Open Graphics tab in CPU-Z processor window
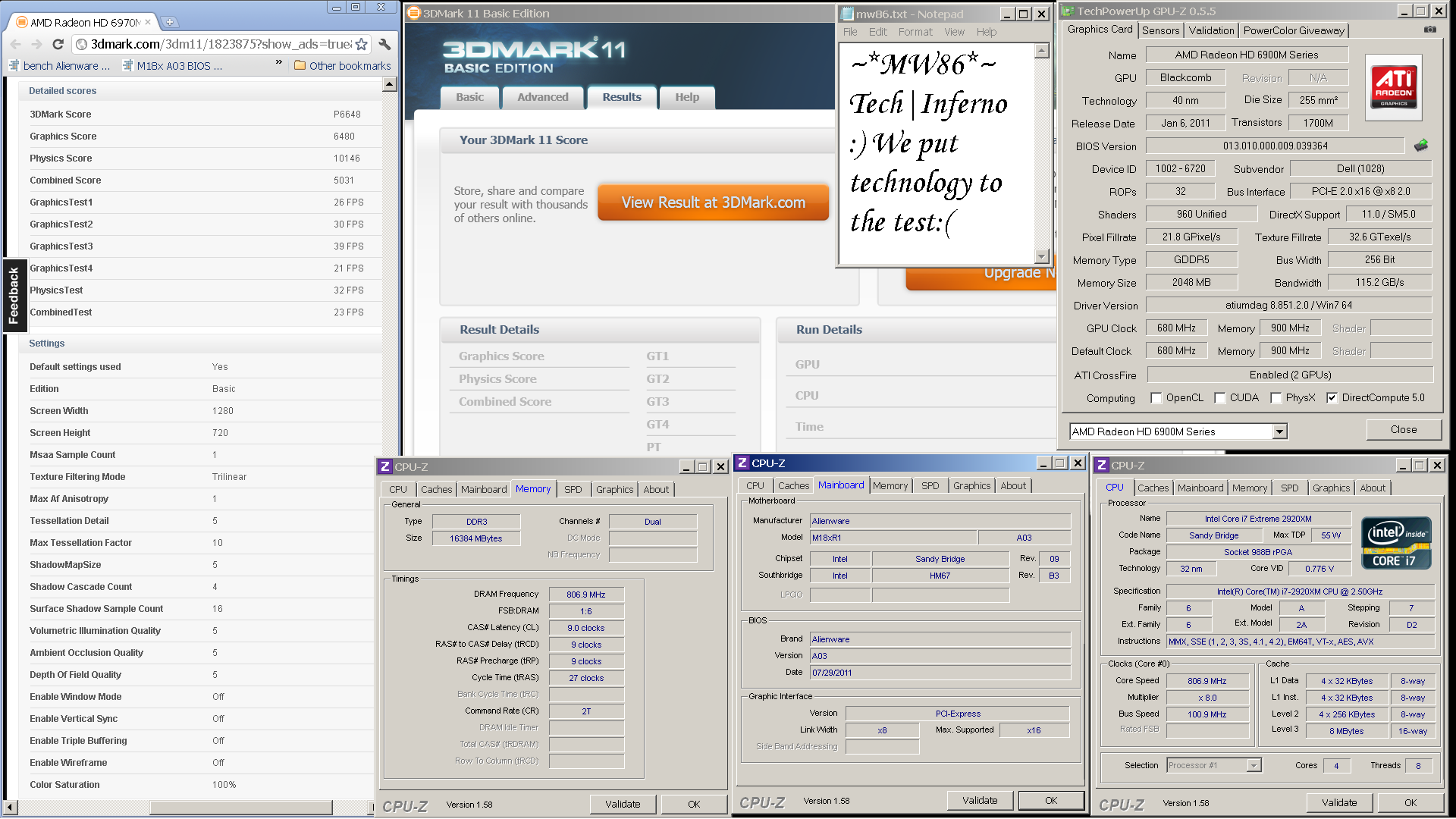1456x819 pixels. pos(1331,488)
